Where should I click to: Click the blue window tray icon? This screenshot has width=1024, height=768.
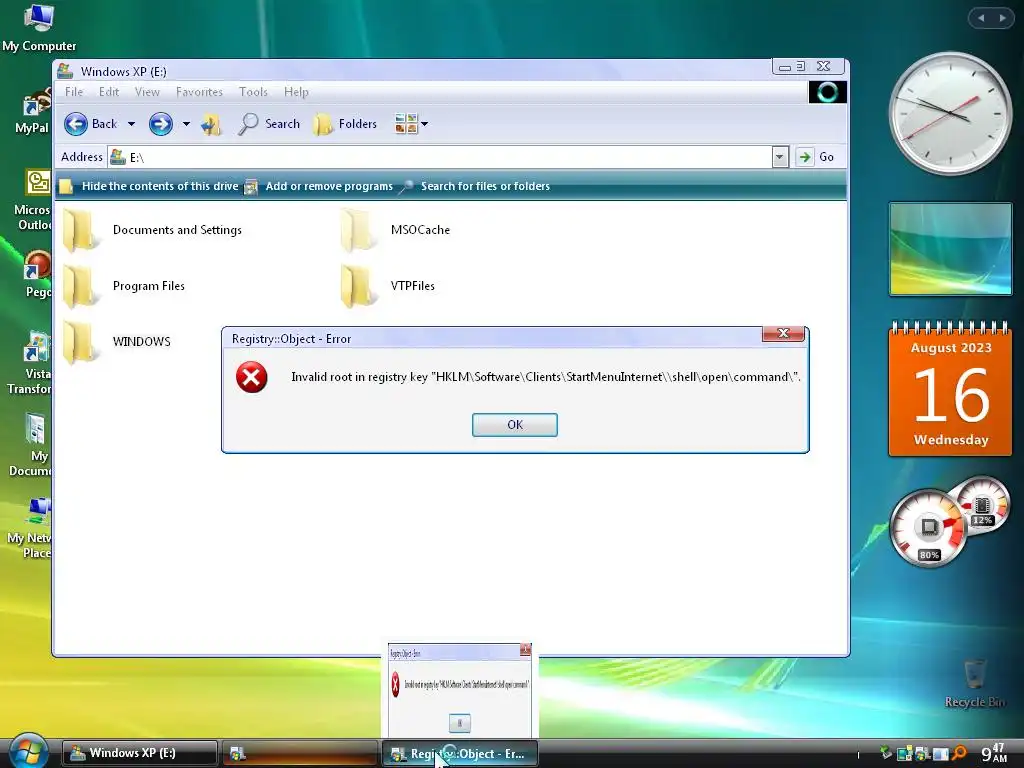(x=940, y=754)
